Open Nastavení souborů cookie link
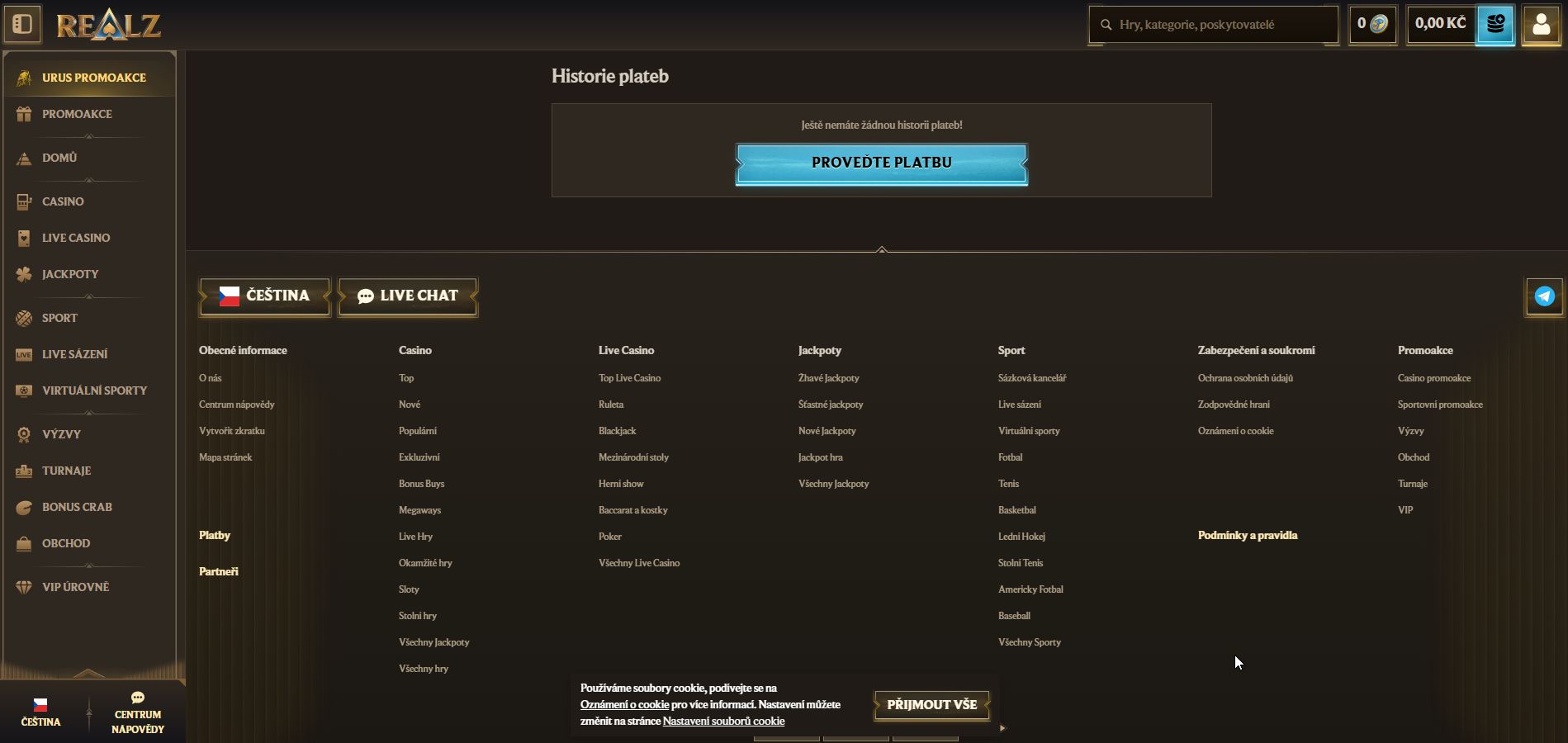The image size is (1568, 743). pos(723,722)
